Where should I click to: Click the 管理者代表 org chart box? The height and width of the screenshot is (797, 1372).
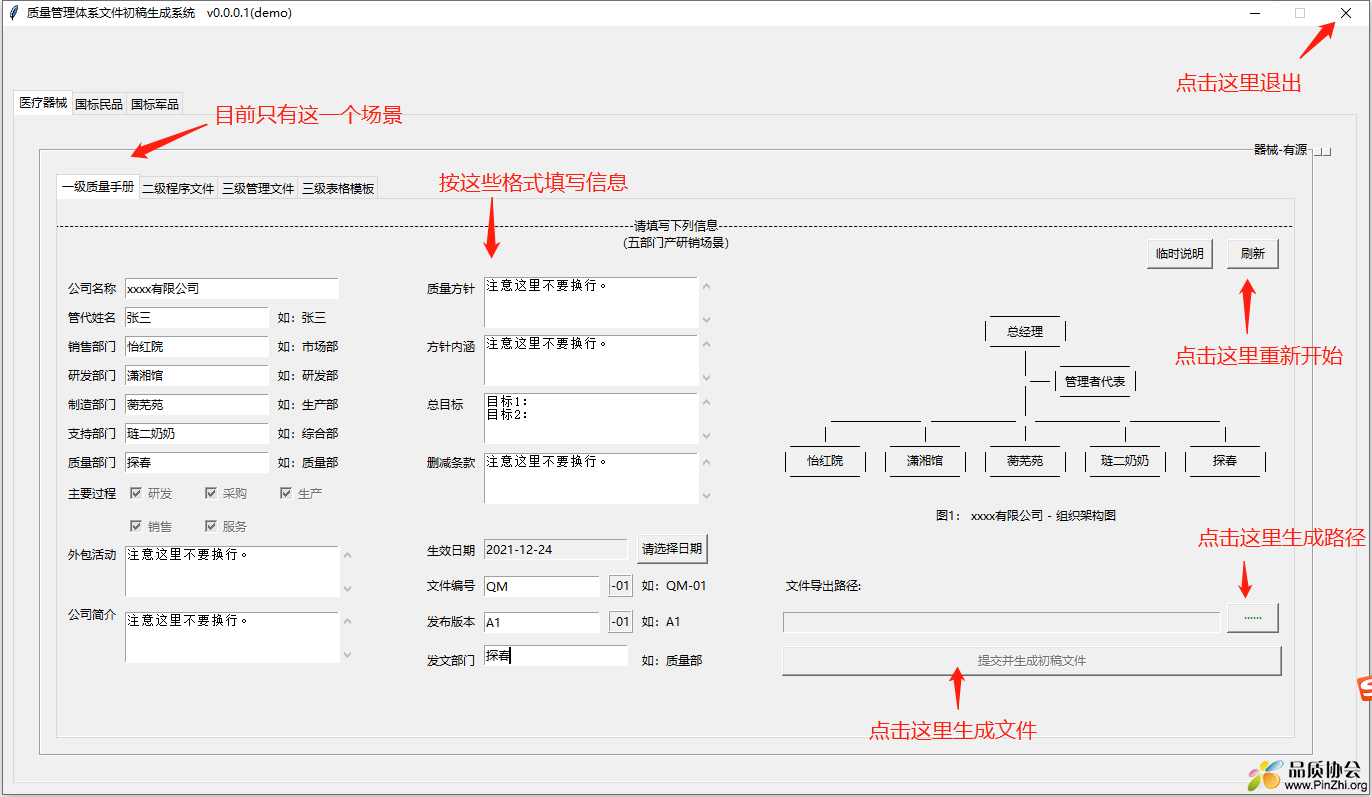[1095, 381]
